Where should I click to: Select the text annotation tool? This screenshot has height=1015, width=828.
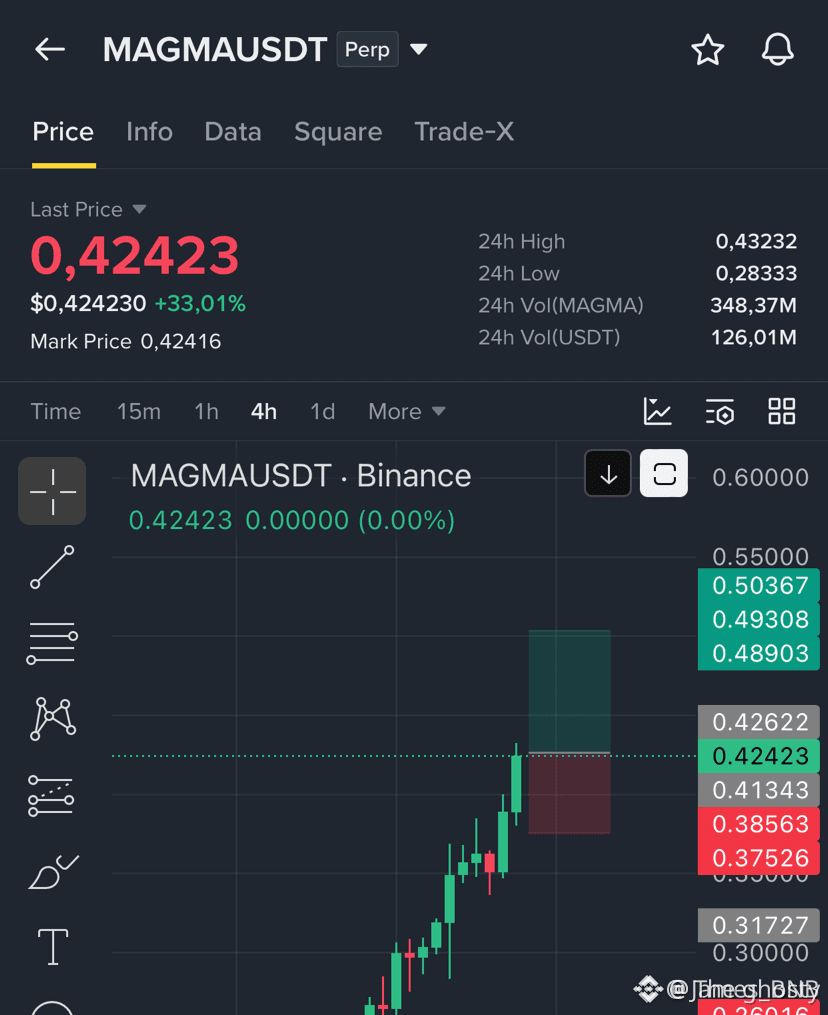click(x=53, y=946)
